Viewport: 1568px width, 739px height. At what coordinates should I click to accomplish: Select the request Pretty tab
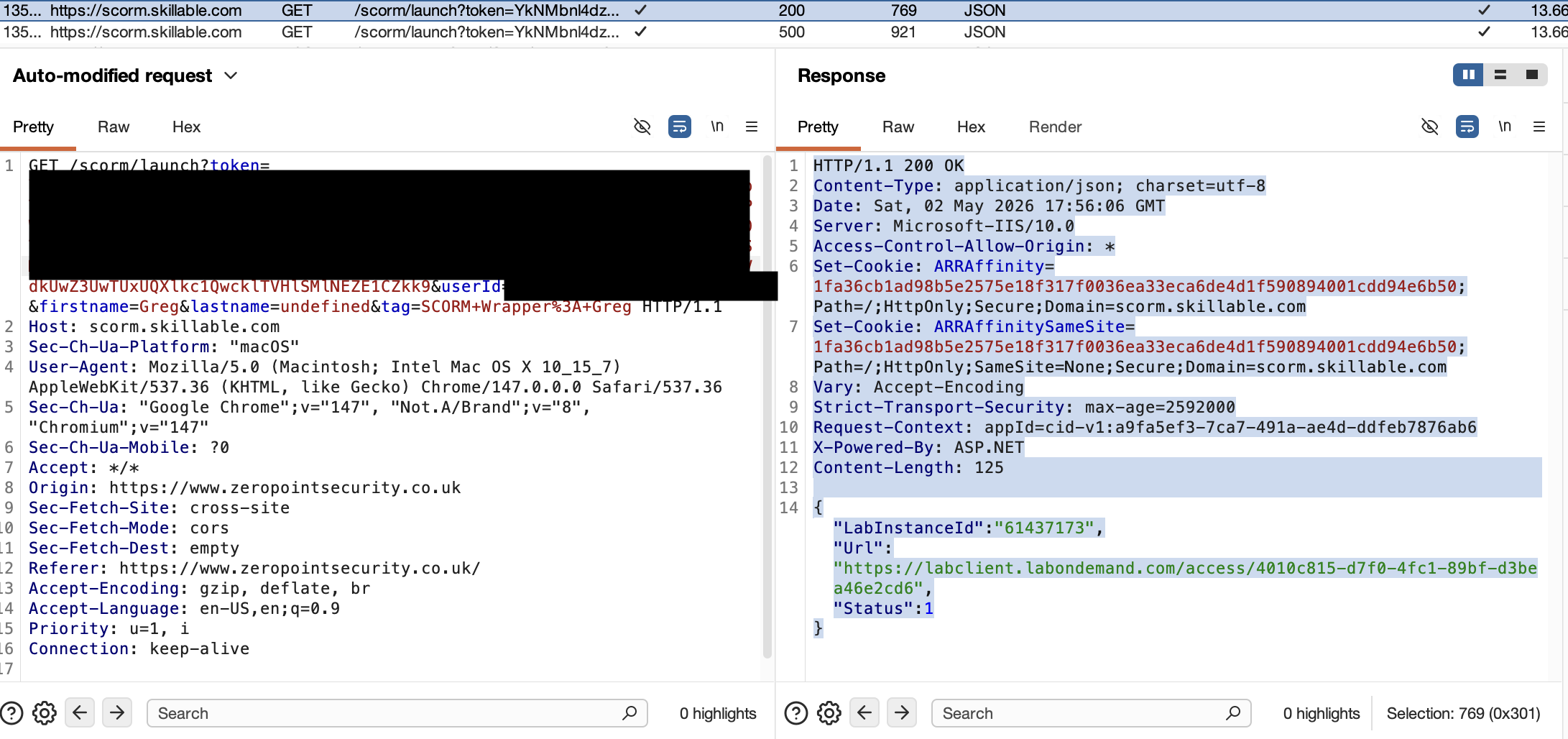click(33, 127)
